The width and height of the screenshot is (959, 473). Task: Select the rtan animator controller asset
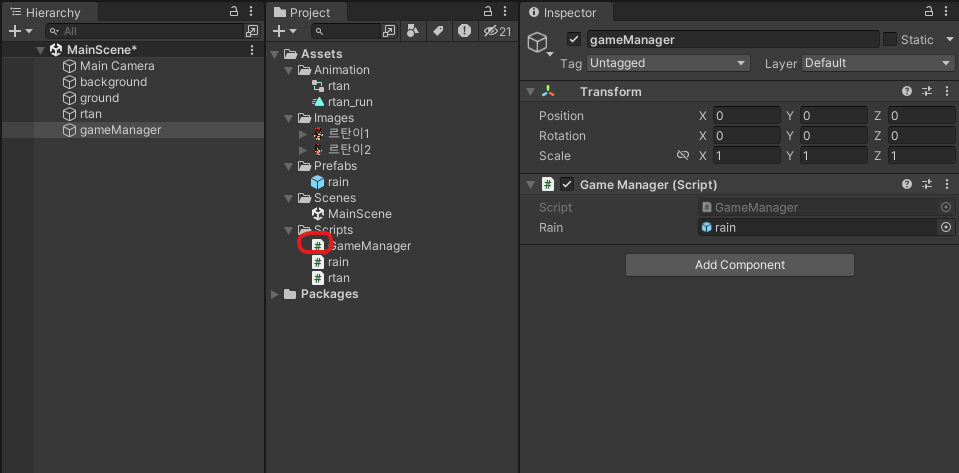point(331,86)
